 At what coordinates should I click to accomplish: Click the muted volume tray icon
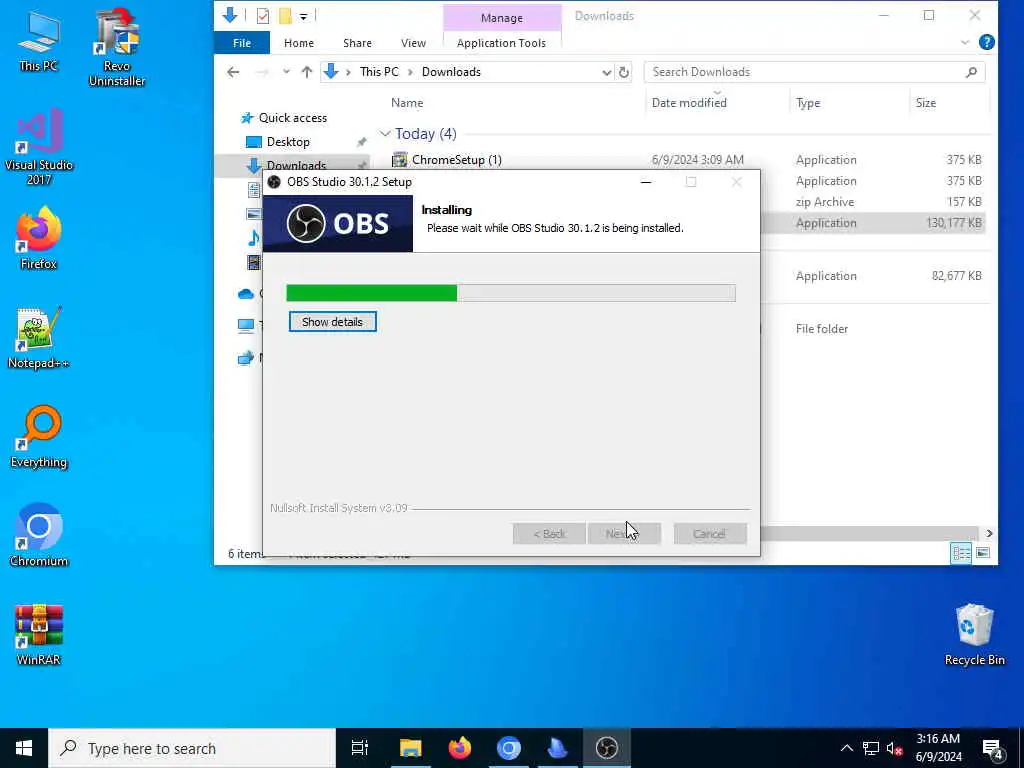point(895,748)
